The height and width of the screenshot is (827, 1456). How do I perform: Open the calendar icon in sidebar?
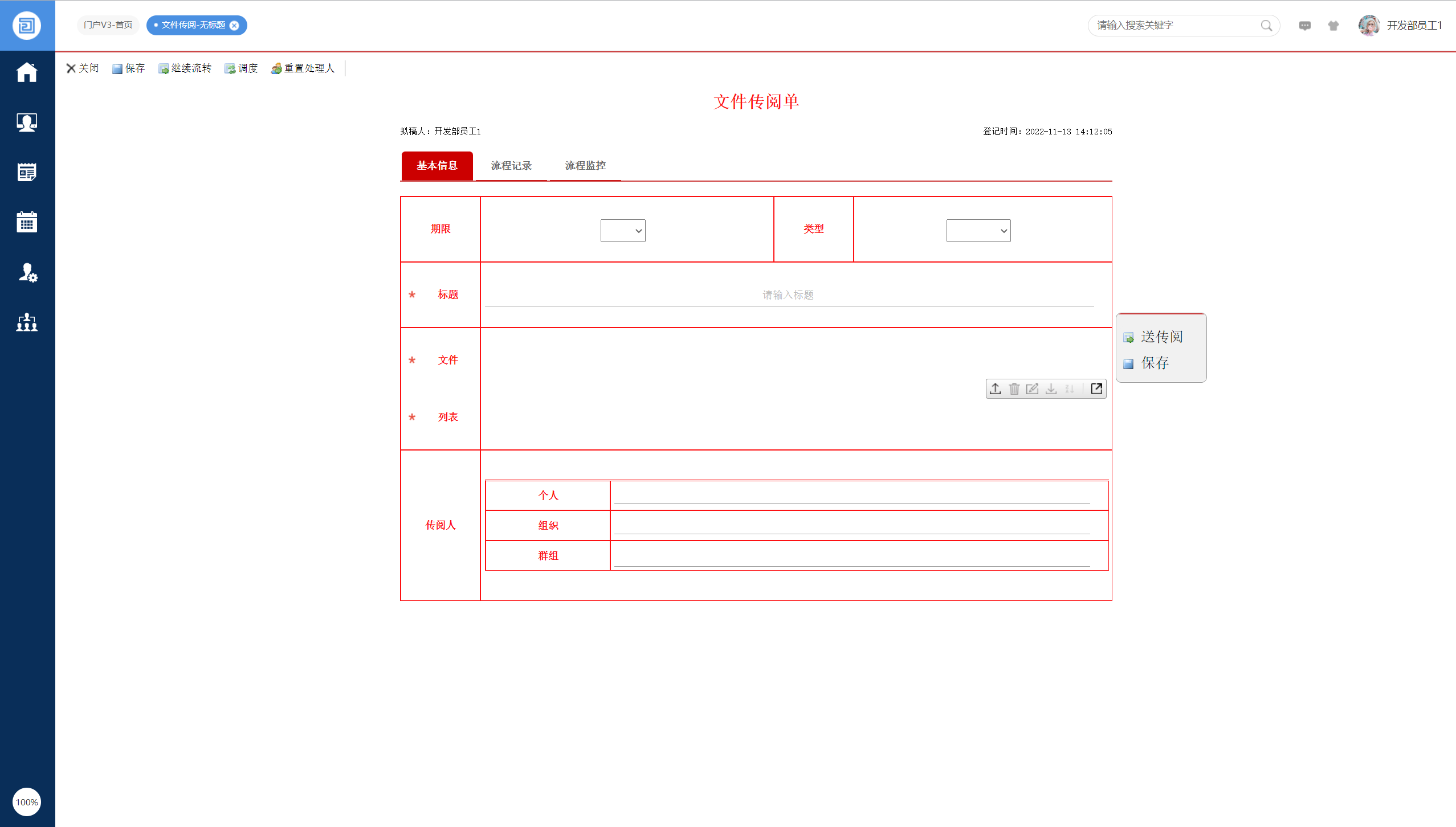pyautogui.click(x=27, y=222)
